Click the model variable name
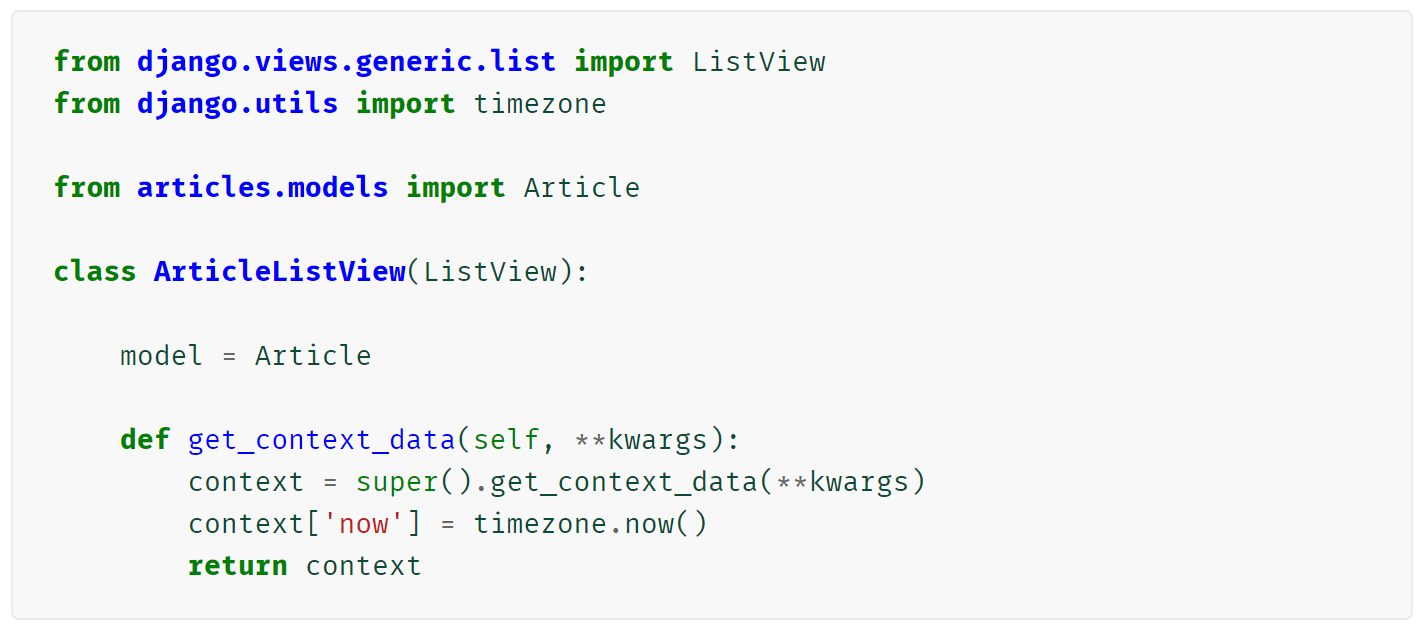1419x626 pixels. coord(161,356)
